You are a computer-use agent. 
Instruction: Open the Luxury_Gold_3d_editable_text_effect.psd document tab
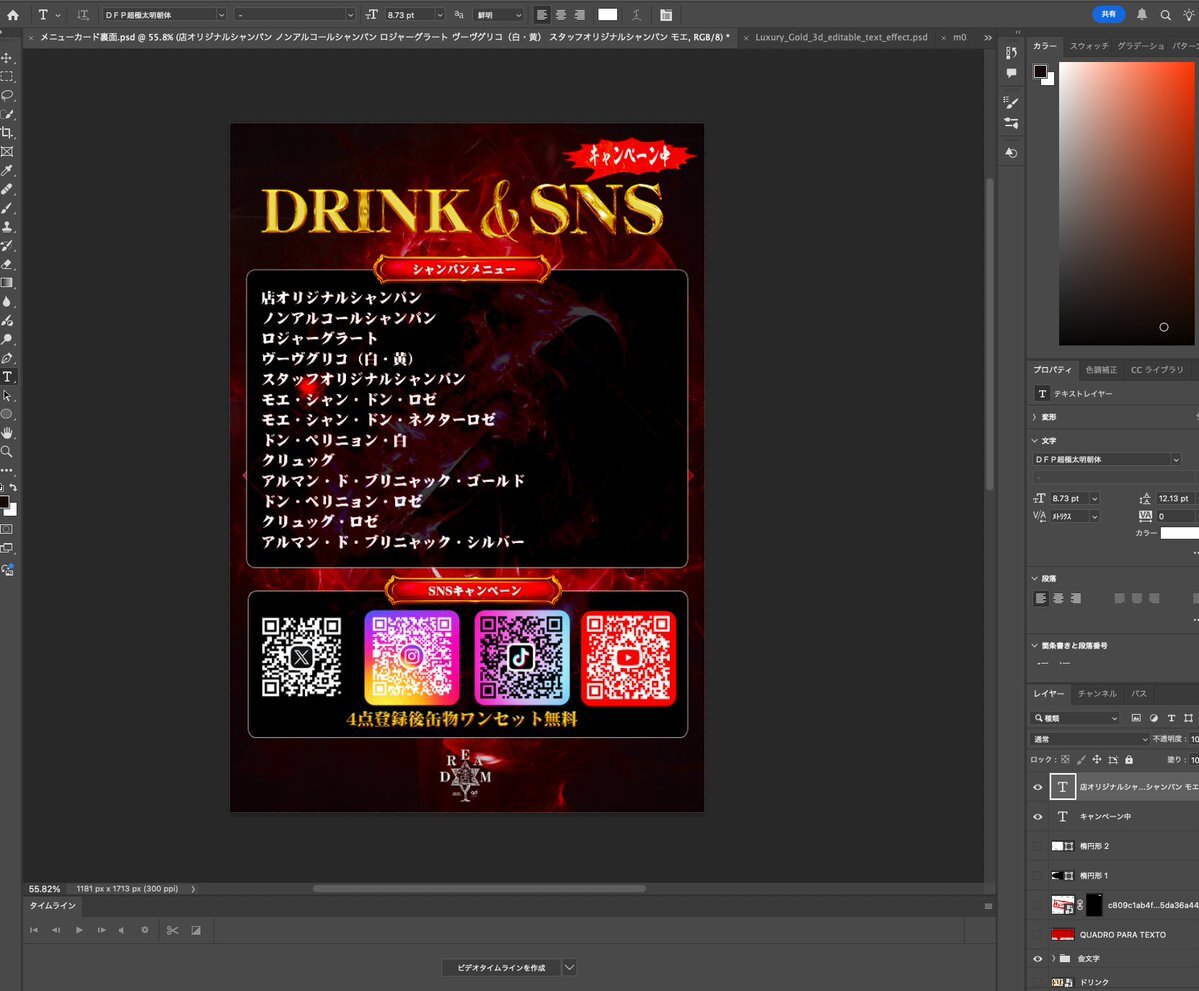(841, 37)
